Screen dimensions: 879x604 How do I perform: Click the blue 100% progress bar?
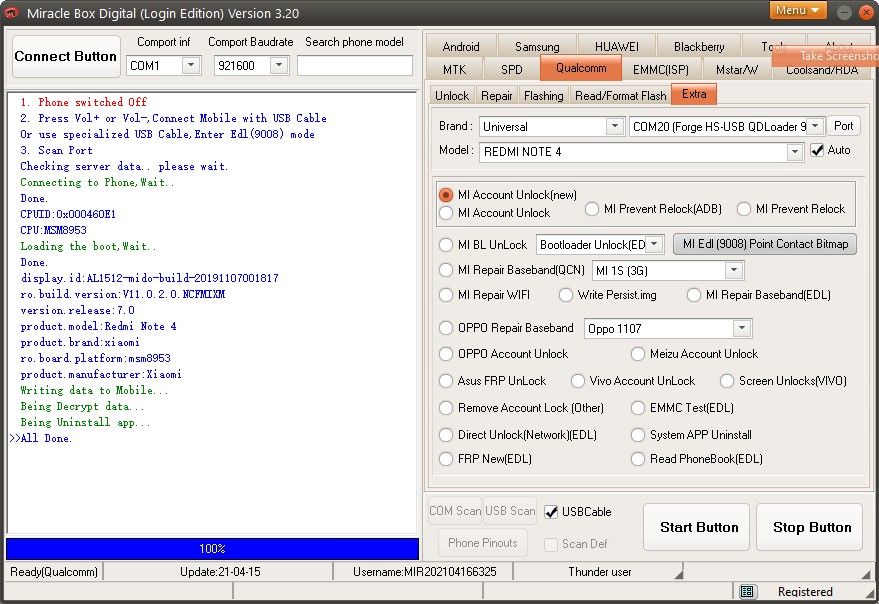(212, 548)
